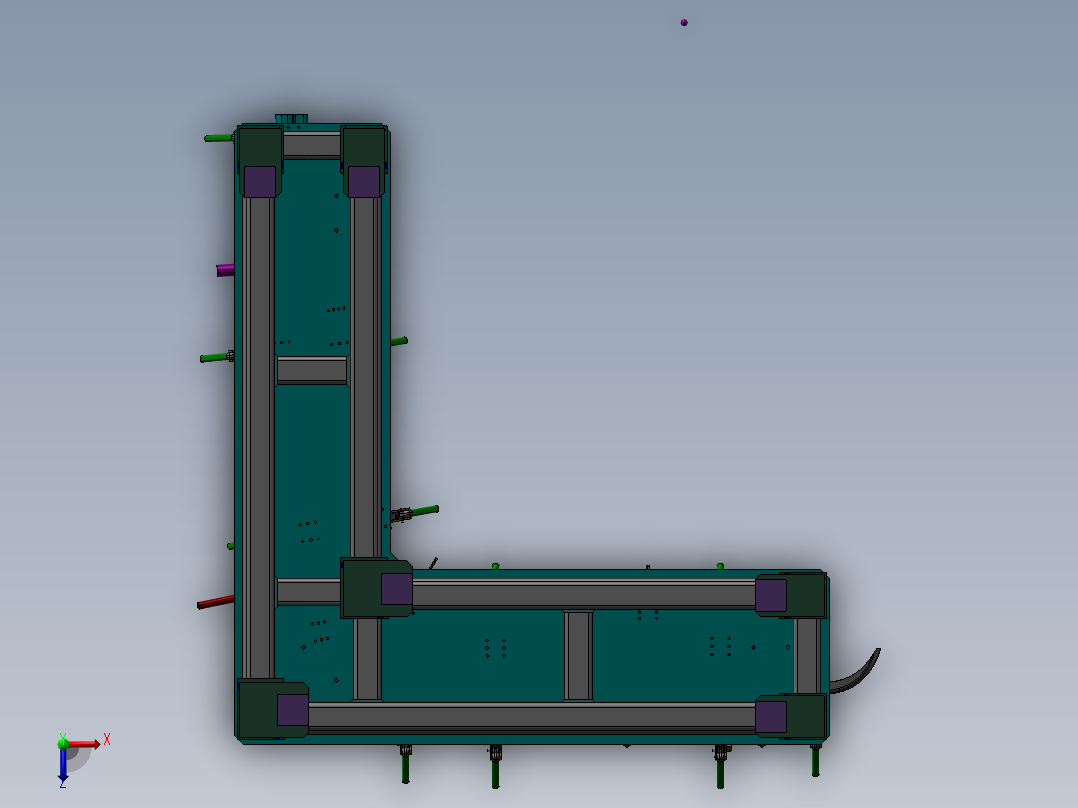Screen dimensions: 1078x808
Task: Select the long bottom gray rail of the horizontal arm
Action: 531,718
